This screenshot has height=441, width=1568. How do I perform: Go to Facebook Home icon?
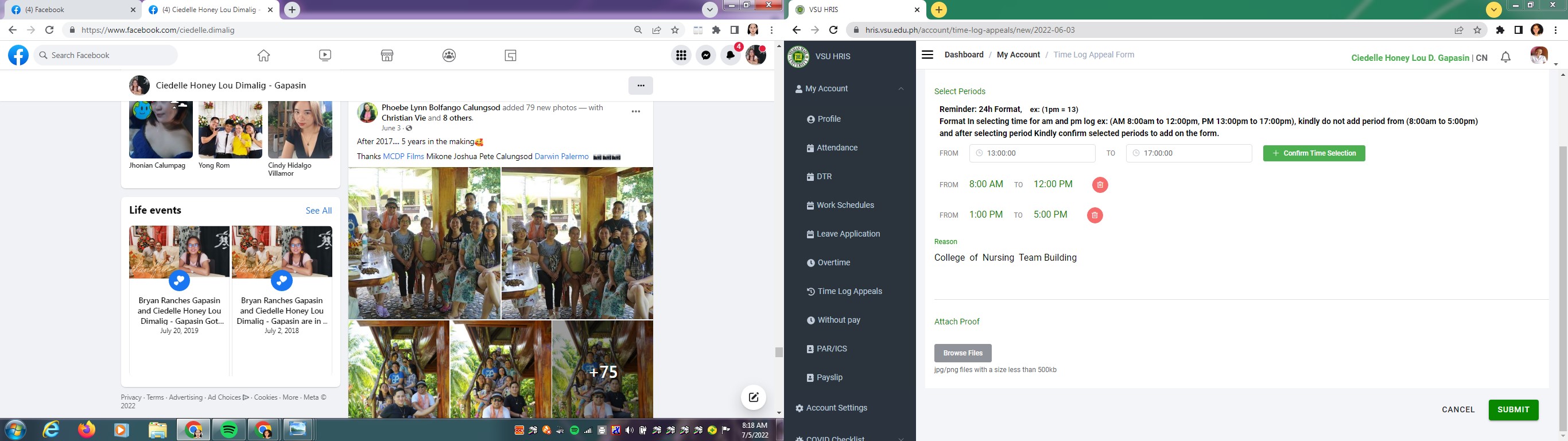pos(263,56)
